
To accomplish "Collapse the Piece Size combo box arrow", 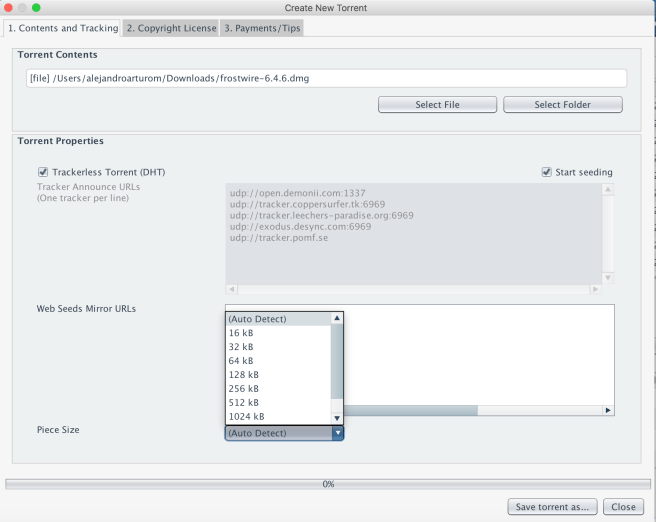I will click(x=337, y=433).
